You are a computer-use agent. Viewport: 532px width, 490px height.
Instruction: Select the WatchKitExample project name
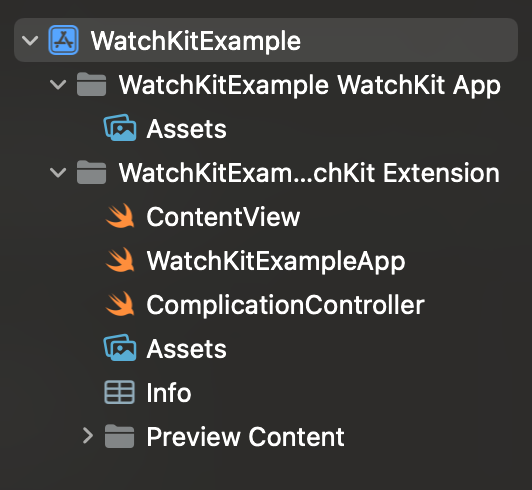tap(196, 41)
